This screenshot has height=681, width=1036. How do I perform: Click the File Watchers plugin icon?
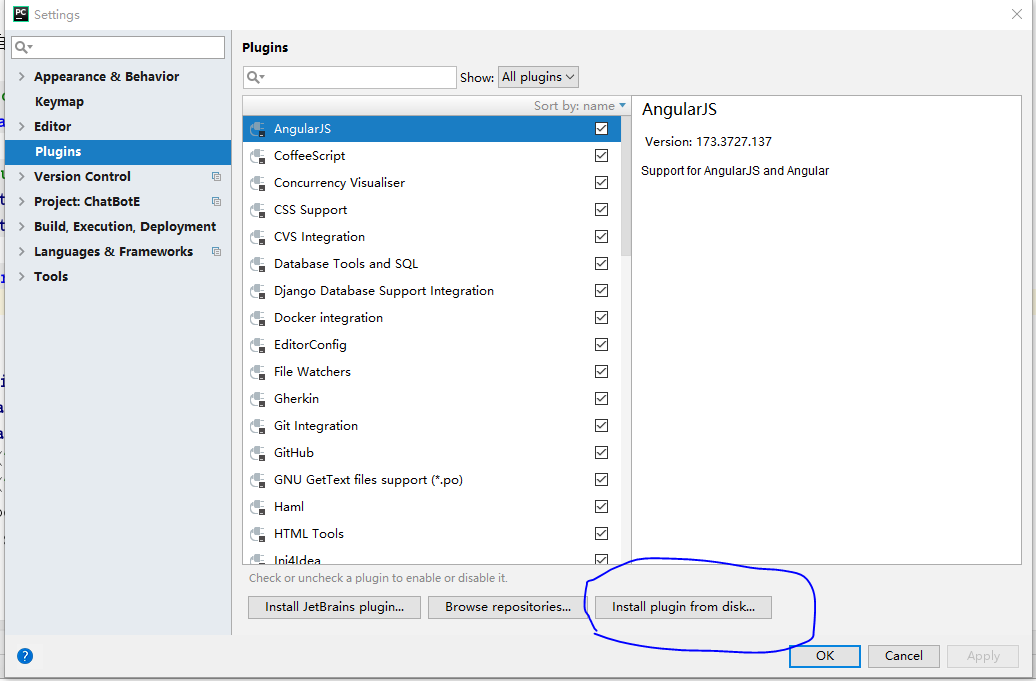(x=258, y=373)
